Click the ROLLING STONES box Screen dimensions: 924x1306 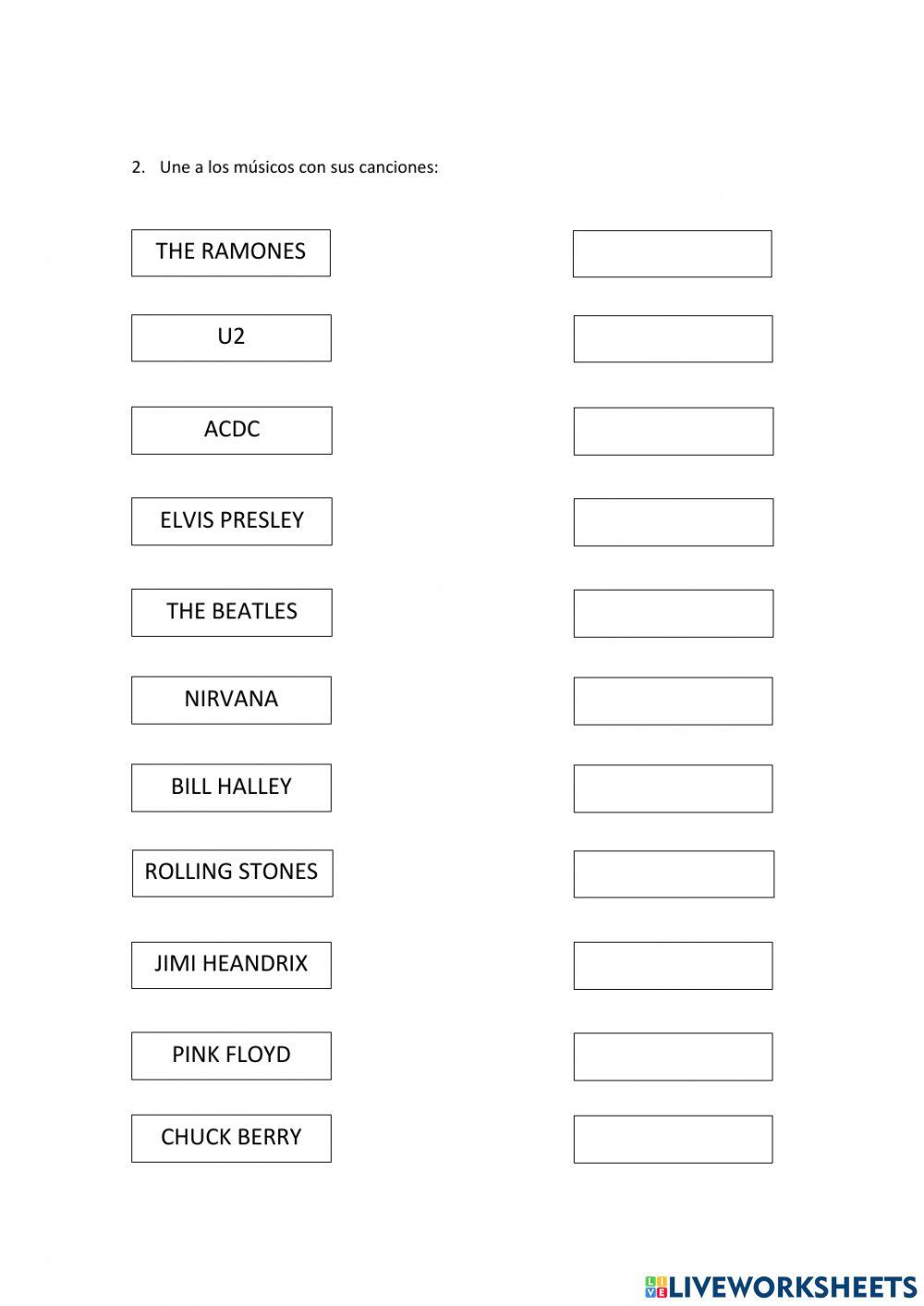coord(232,873)
